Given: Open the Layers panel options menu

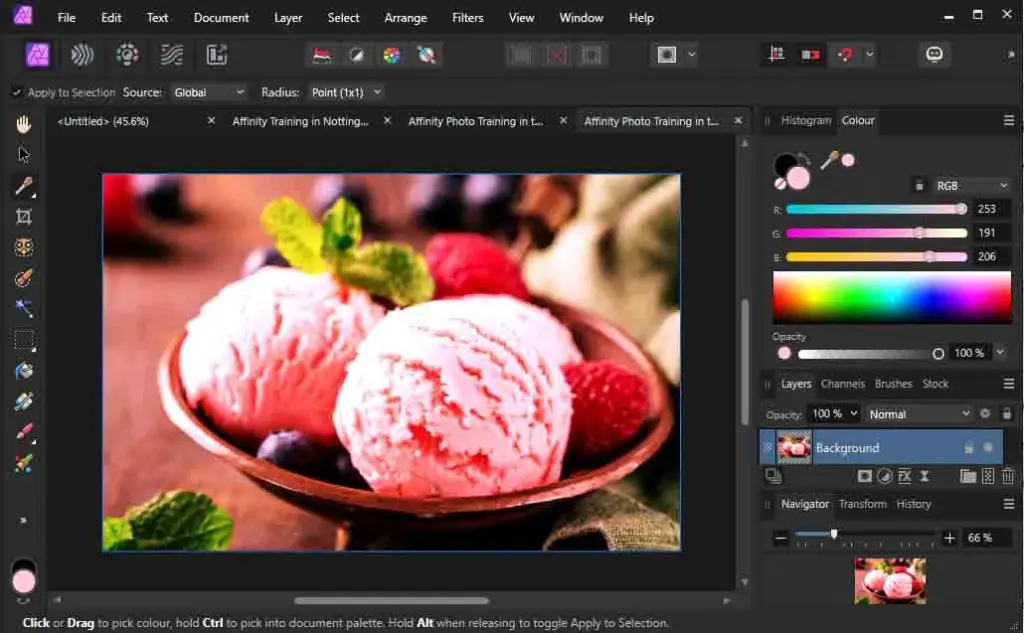Looking at the screenshot, I should click(x=1008, y=384).
